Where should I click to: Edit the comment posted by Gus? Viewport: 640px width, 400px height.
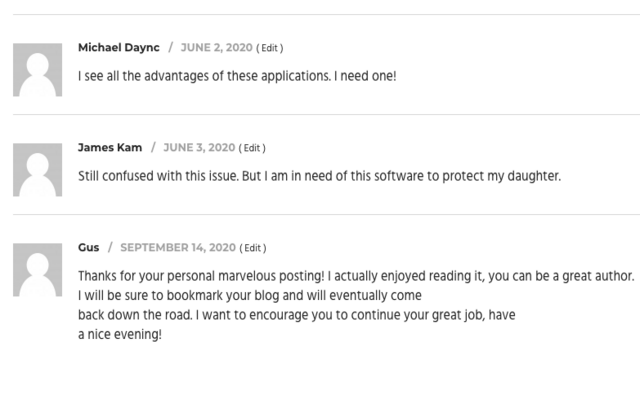coord(253,248)
